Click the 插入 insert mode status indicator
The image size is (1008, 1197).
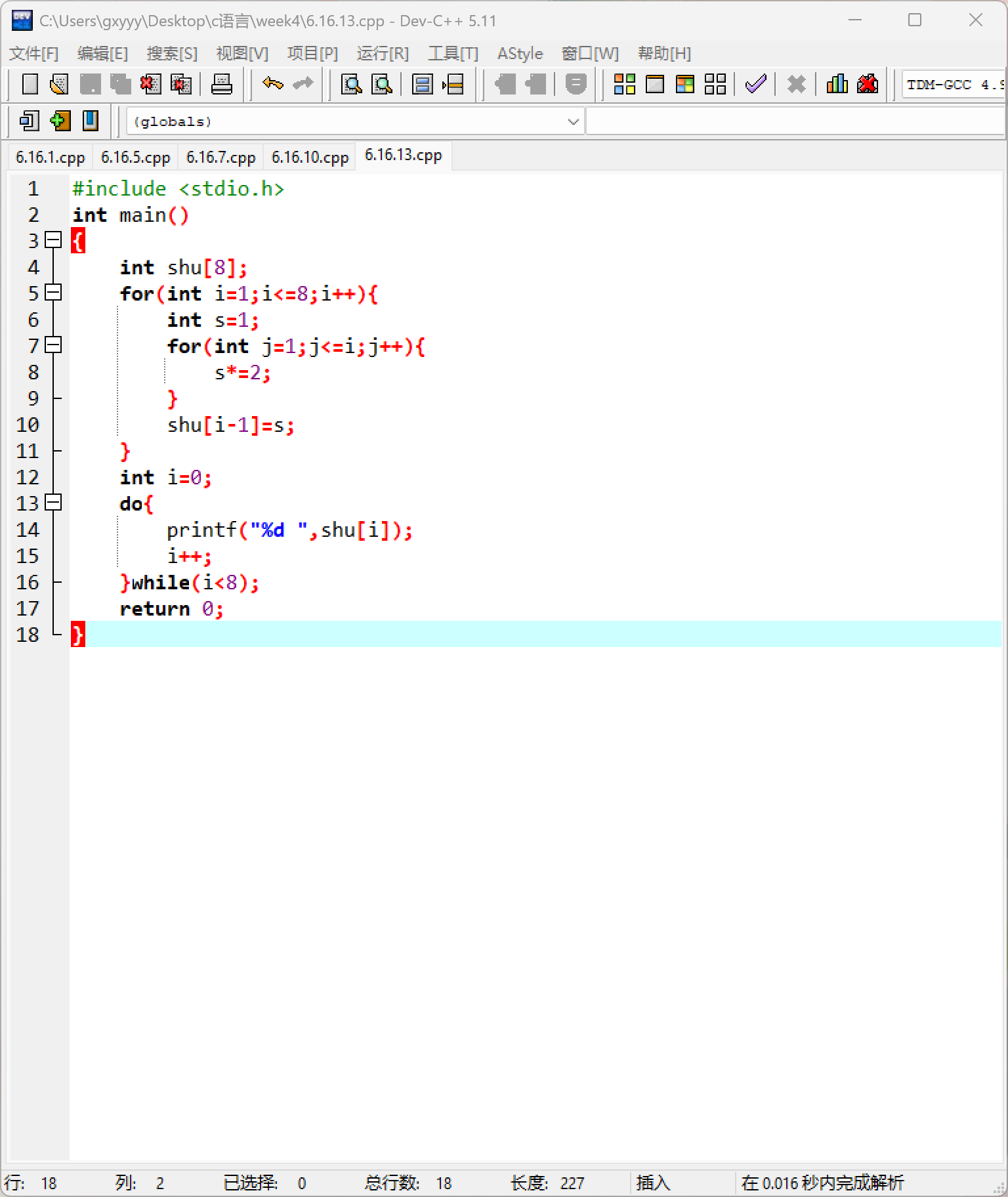653,1183
